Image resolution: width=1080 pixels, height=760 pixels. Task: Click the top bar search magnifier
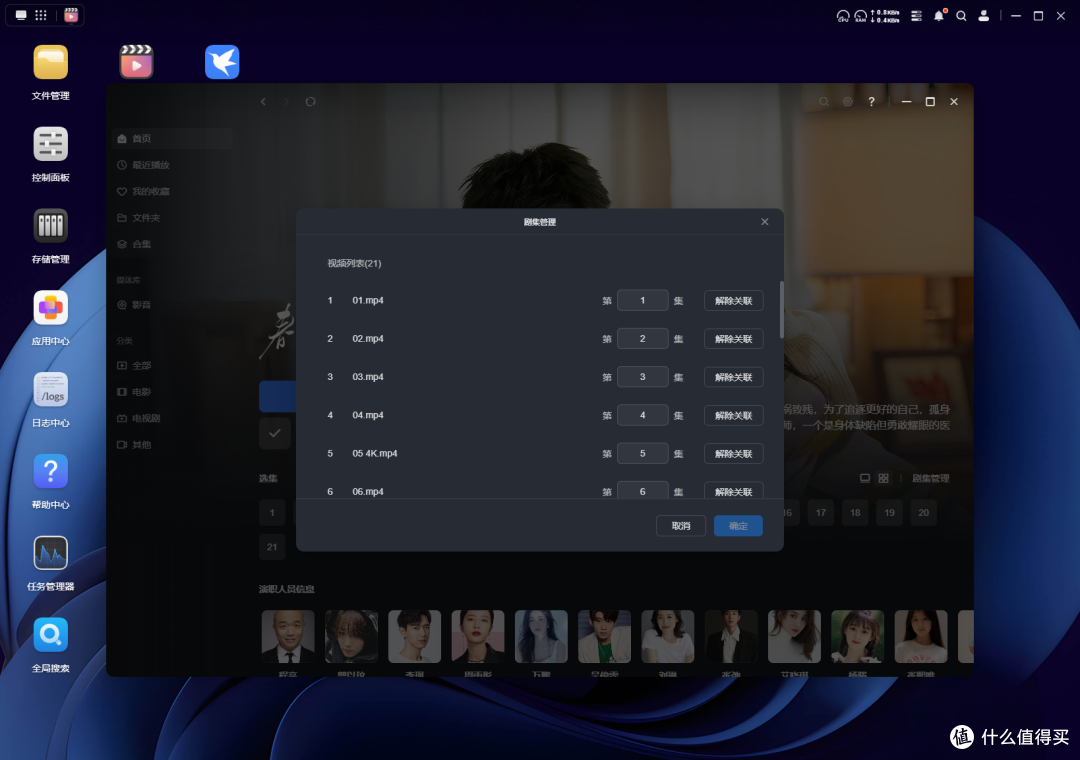[961, 16]
